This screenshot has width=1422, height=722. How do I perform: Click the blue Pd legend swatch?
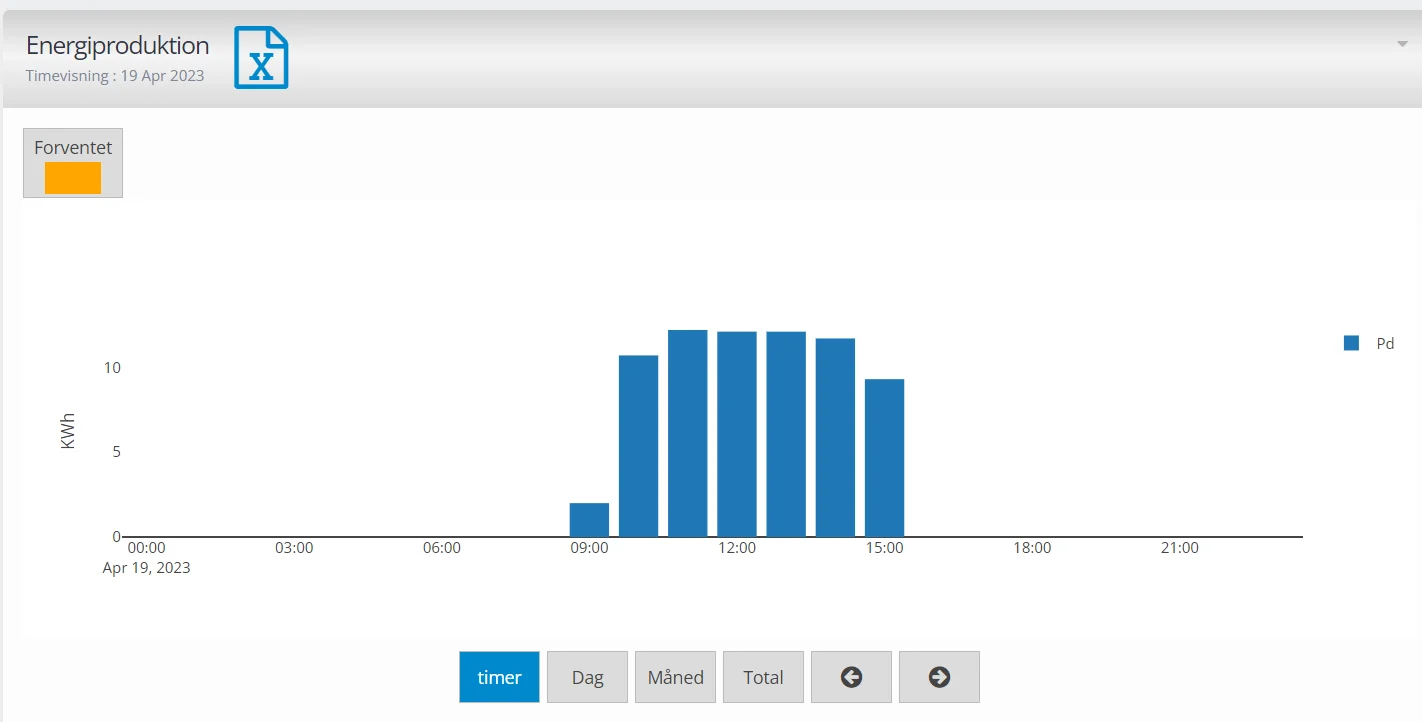point(1351,343)
